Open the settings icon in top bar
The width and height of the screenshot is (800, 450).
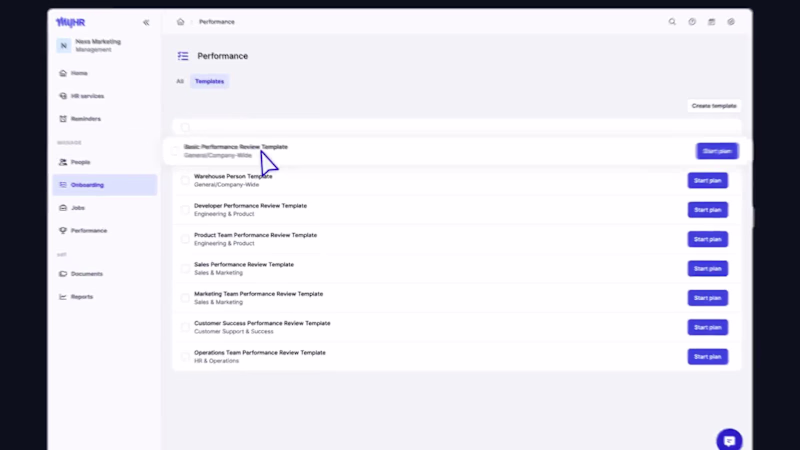pos(731,22)
